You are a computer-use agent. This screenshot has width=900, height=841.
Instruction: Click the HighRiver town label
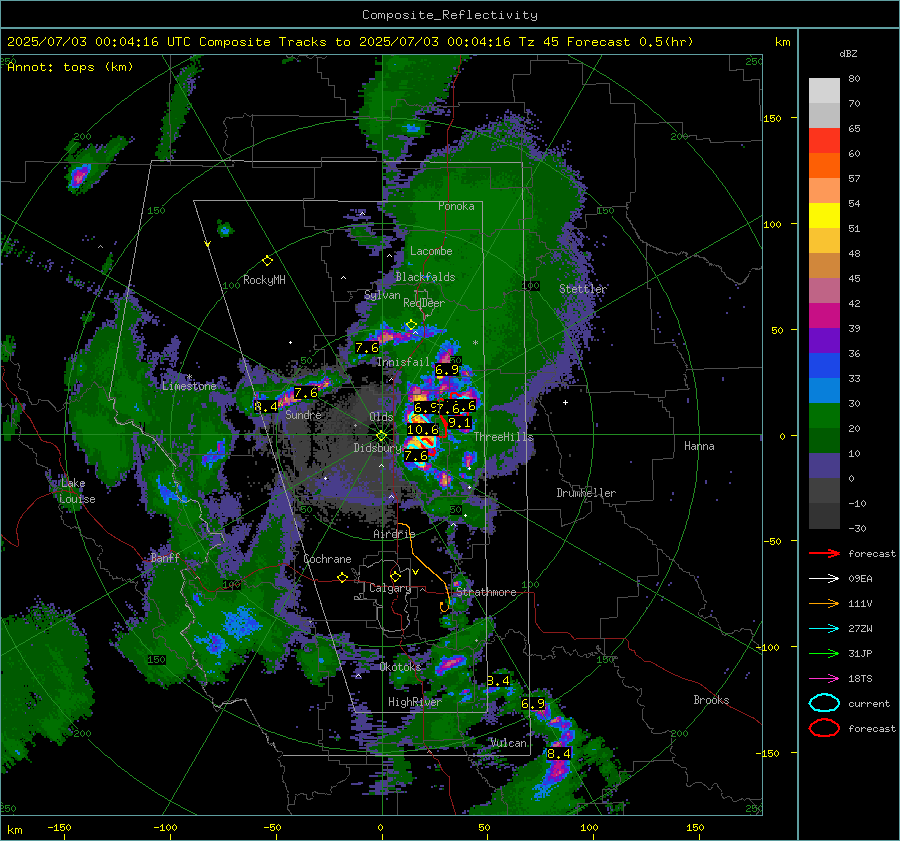415,702
